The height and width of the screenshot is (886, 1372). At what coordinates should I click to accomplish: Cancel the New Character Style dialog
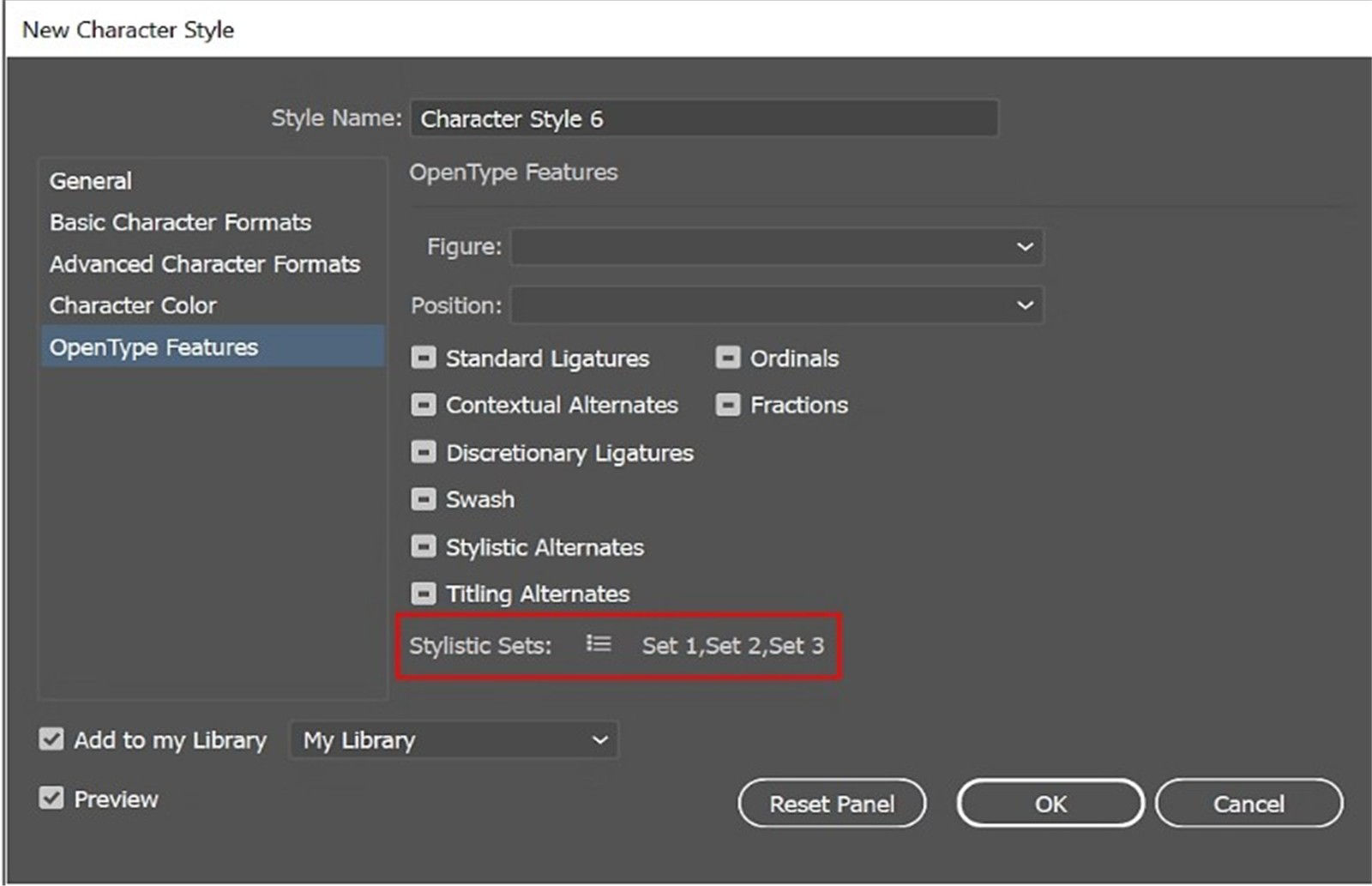[1249, 804]
